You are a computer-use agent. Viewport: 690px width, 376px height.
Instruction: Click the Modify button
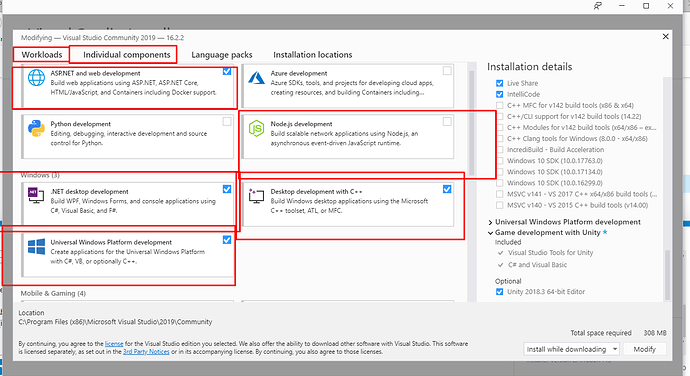tap(645, 349)
